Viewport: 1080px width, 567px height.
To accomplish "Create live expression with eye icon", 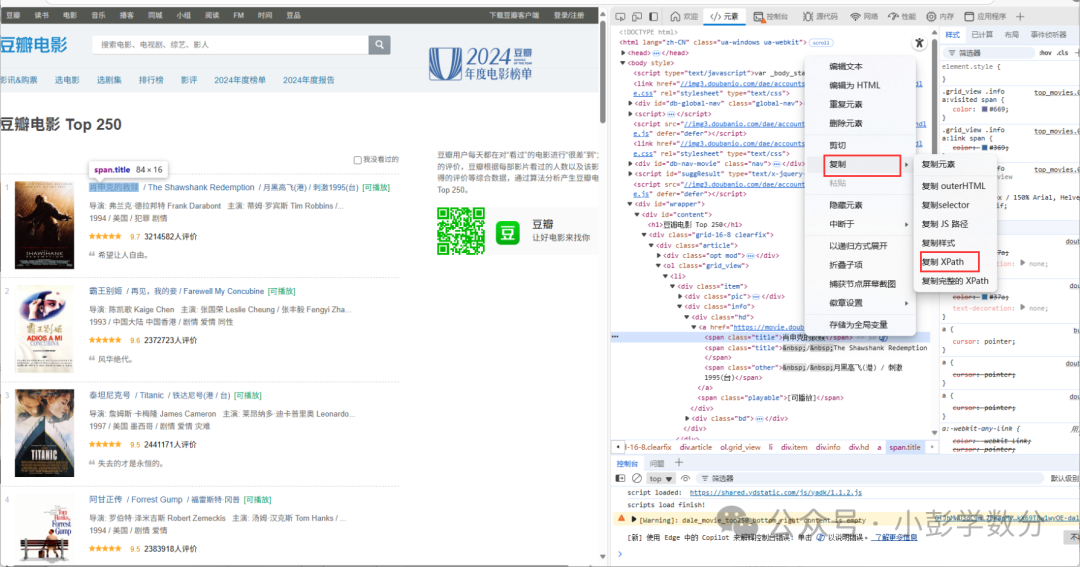I will tap(685, 478).
